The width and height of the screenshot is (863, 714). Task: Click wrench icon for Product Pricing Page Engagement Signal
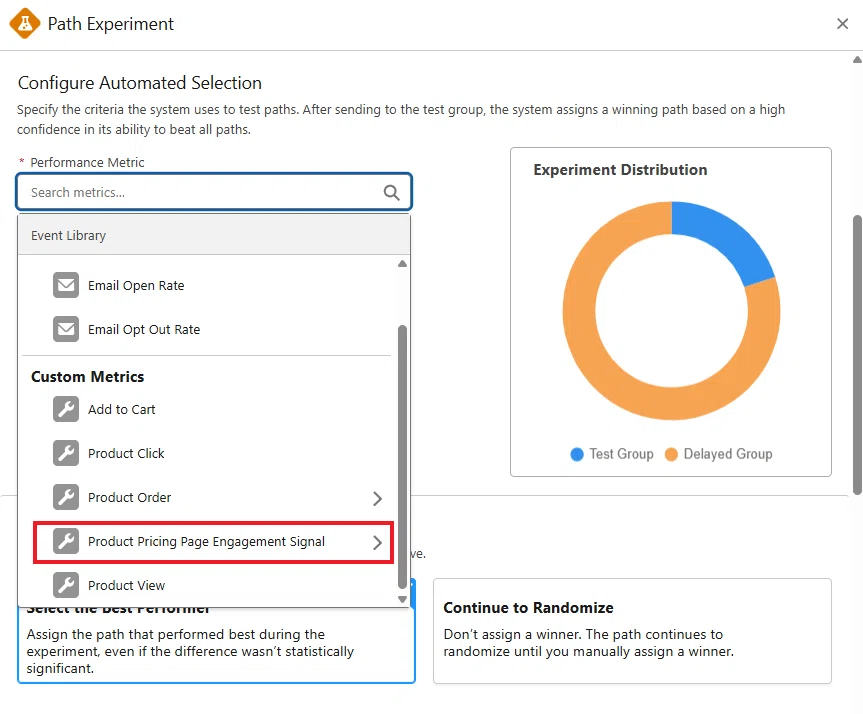coord(66,541)
